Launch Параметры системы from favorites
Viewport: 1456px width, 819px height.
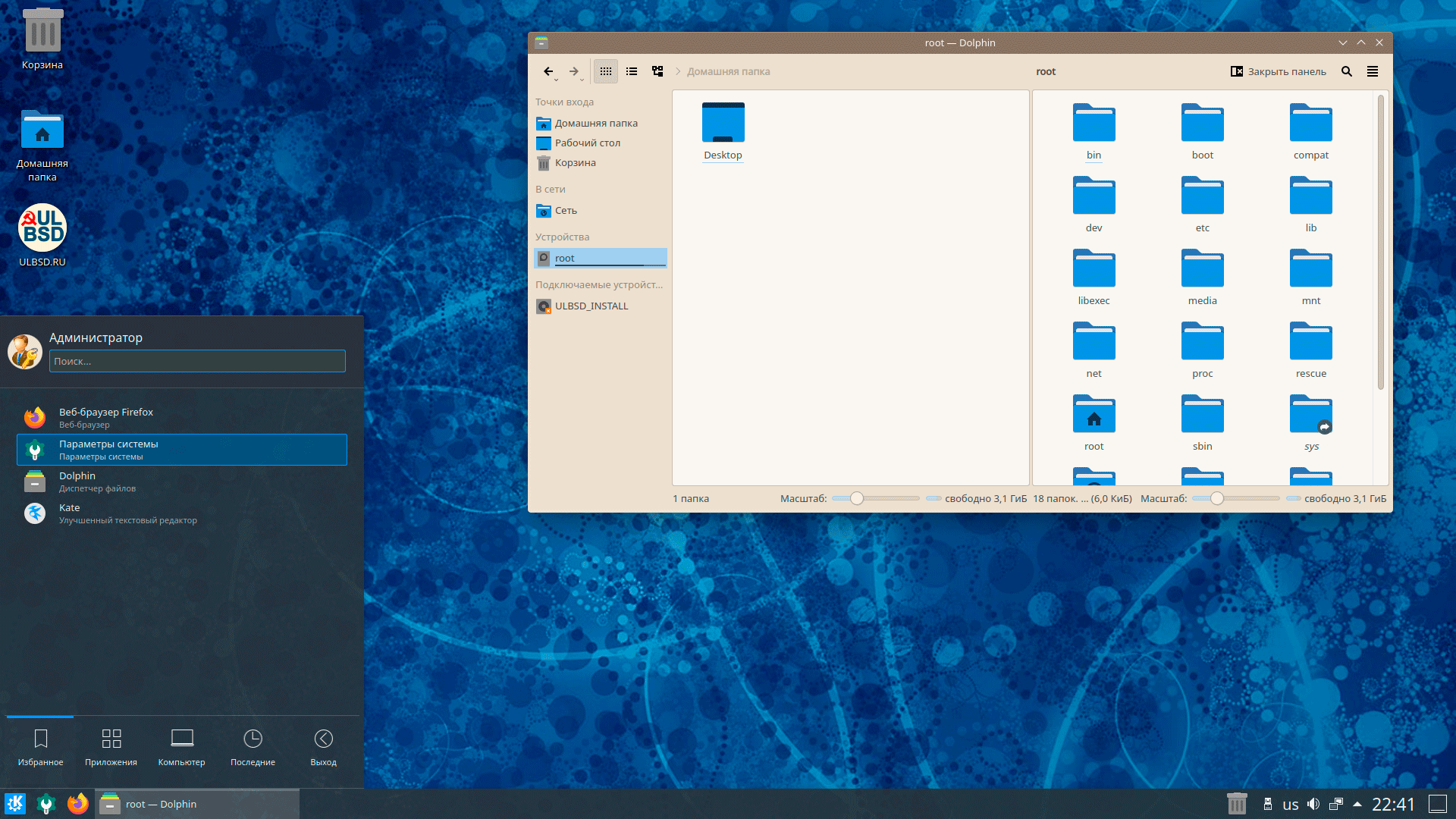[x=182, y=450]
